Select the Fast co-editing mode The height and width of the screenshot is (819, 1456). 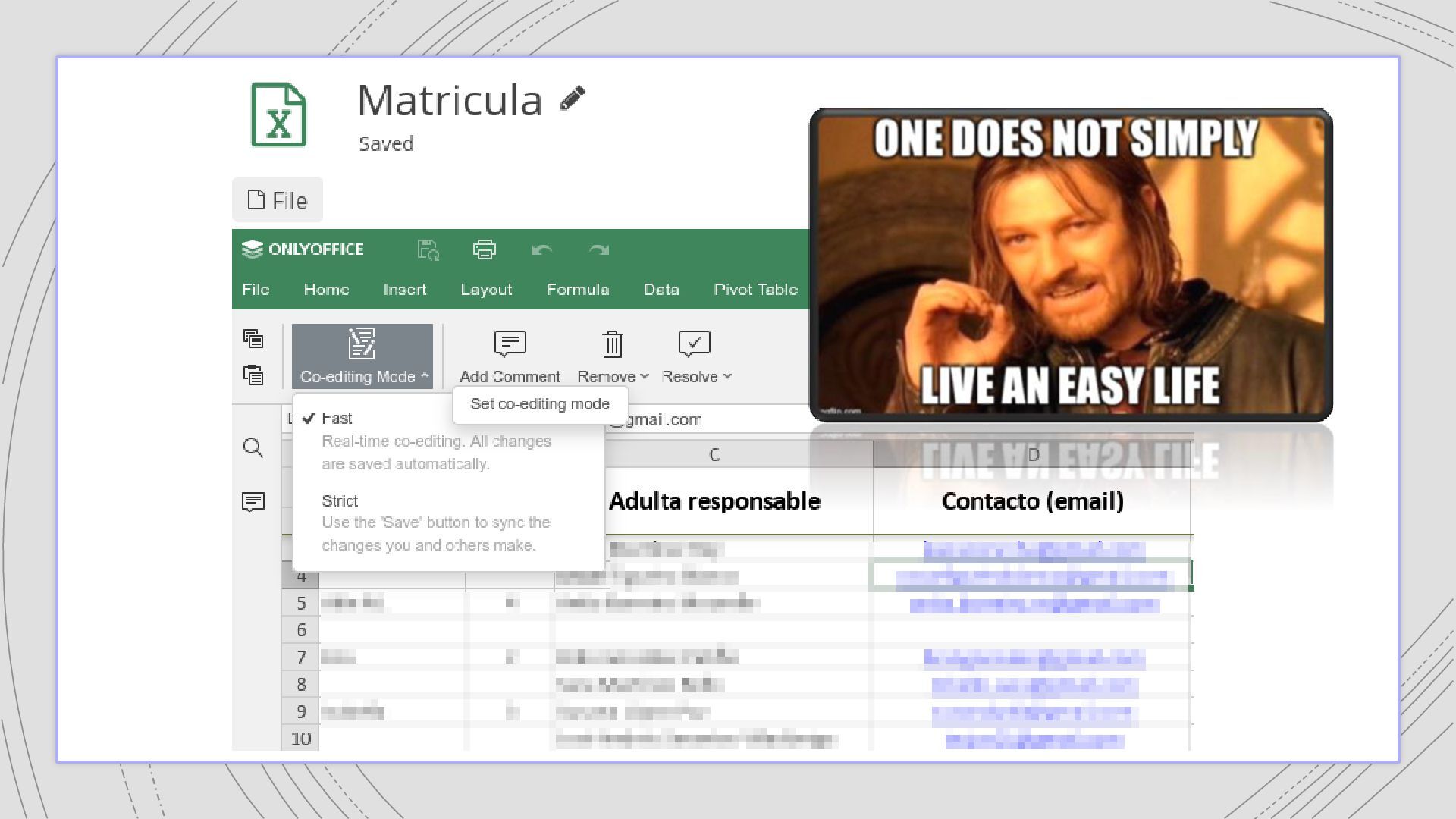[448, 441]
